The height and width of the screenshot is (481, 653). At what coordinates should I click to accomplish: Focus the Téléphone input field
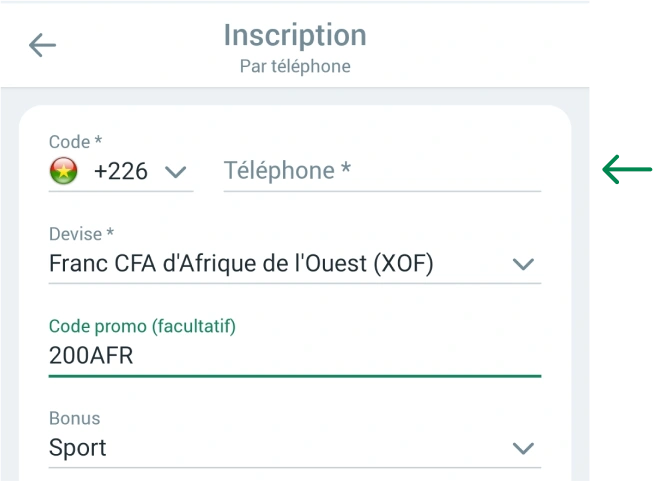click(380, 171)
